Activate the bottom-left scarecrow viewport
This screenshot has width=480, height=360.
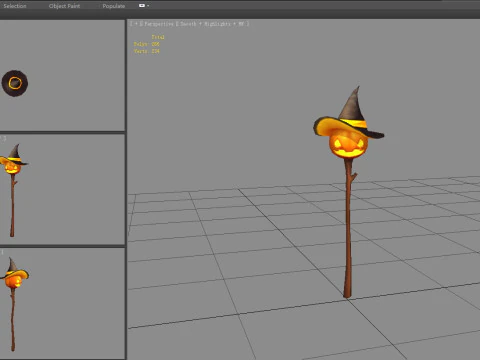point(62,303)
